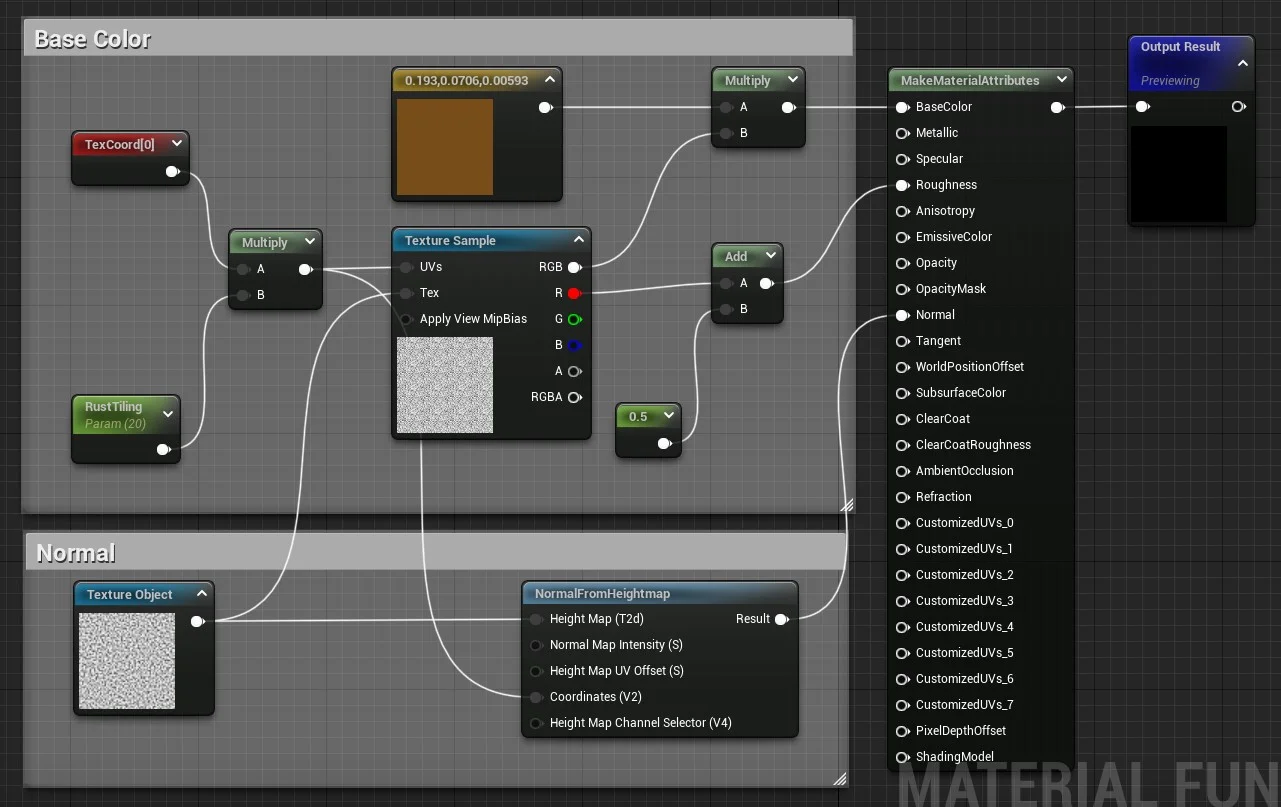This screenshot has height=807, width=1281.
Task: Select the black Output Result preview
Action: [1179, 174]
